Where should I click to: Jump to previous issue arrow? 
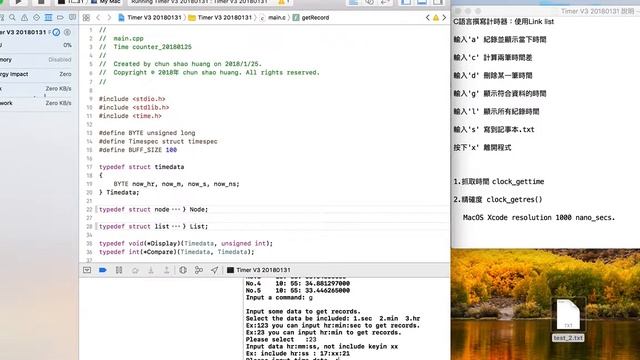427,18
